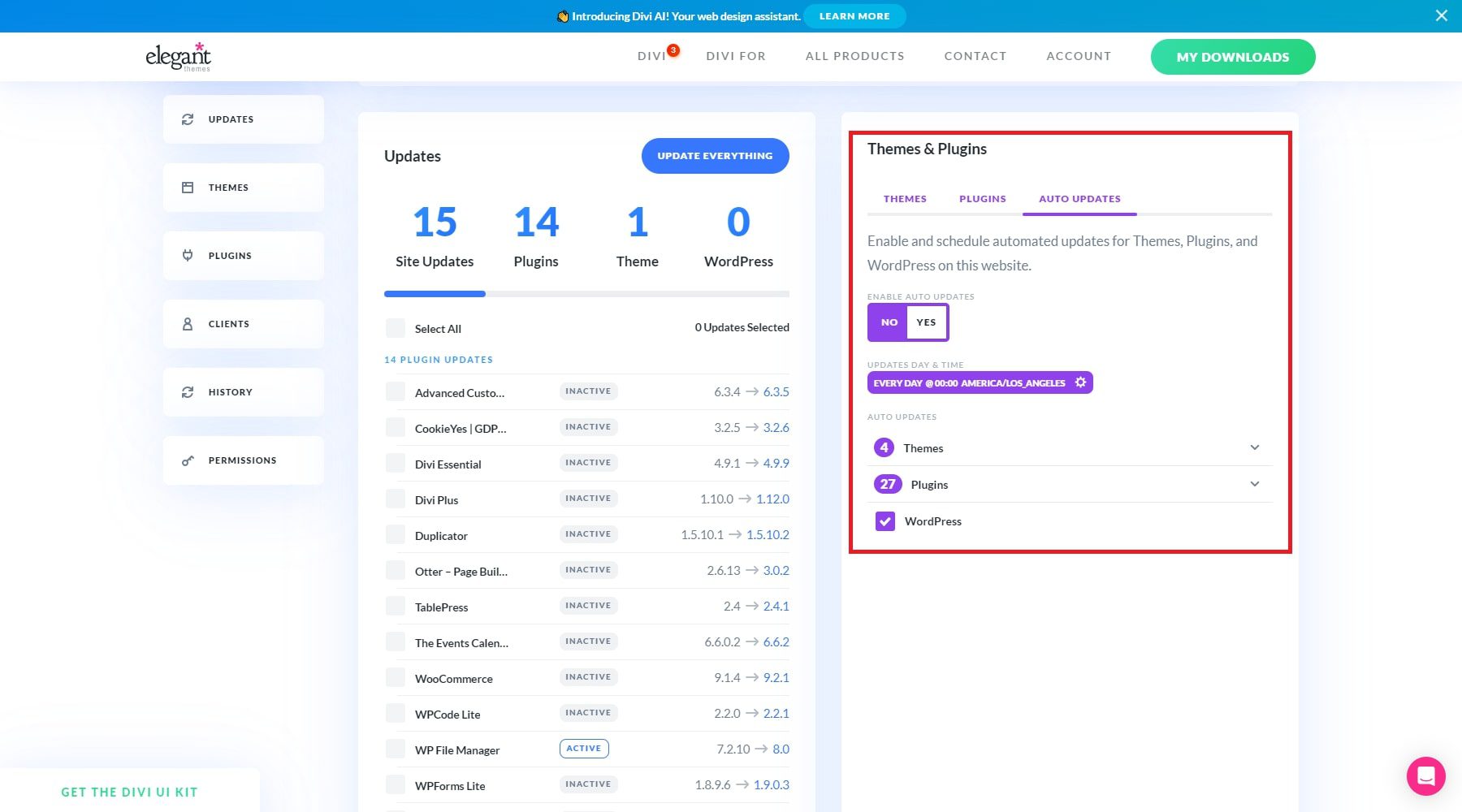Expand the Themes auto updates list
The height and width of the screenshot is (812, 1462).
coord(1255,447)
